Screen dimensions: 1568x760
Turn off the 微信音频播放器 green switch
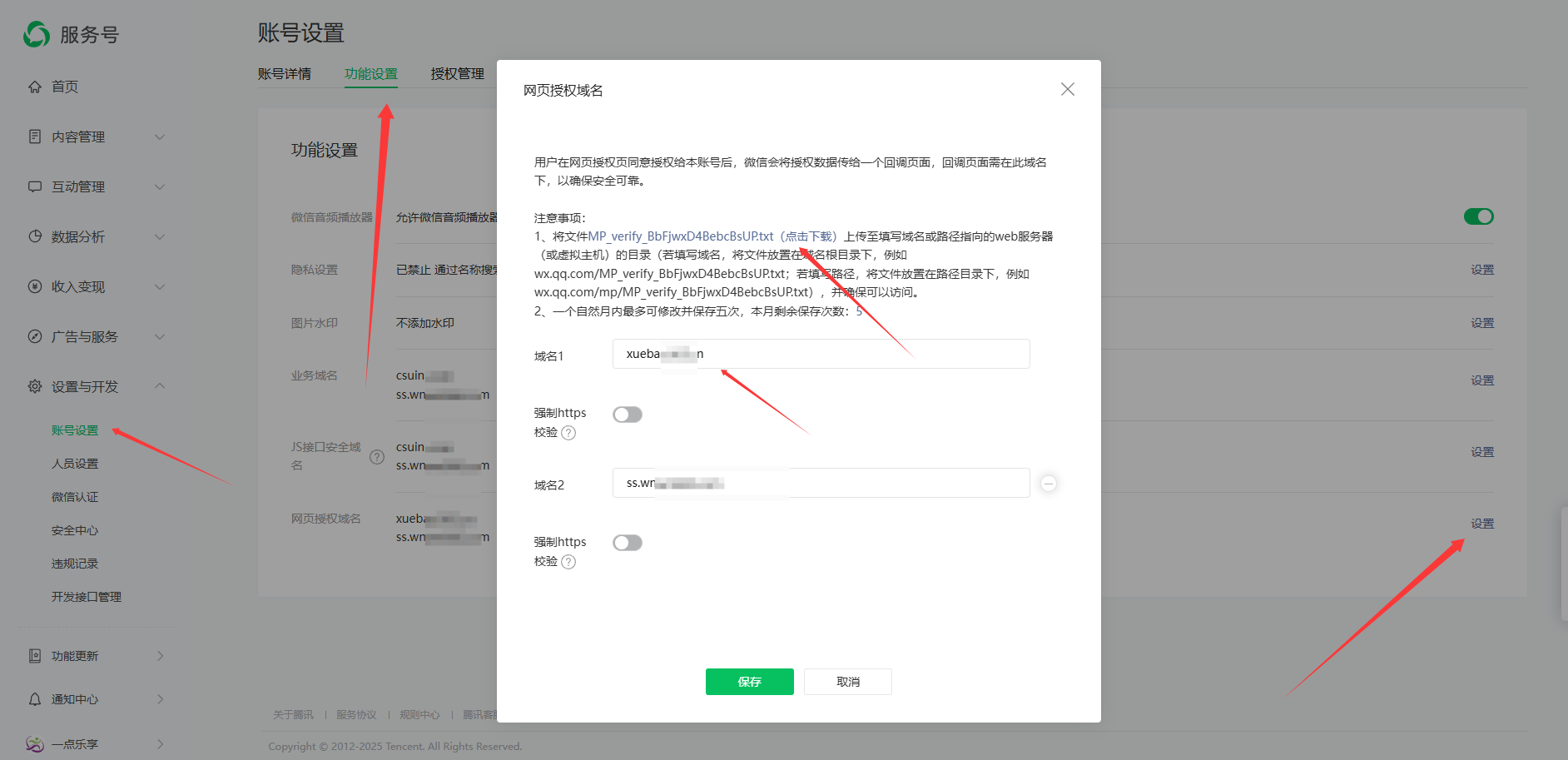click(1478, 216)
